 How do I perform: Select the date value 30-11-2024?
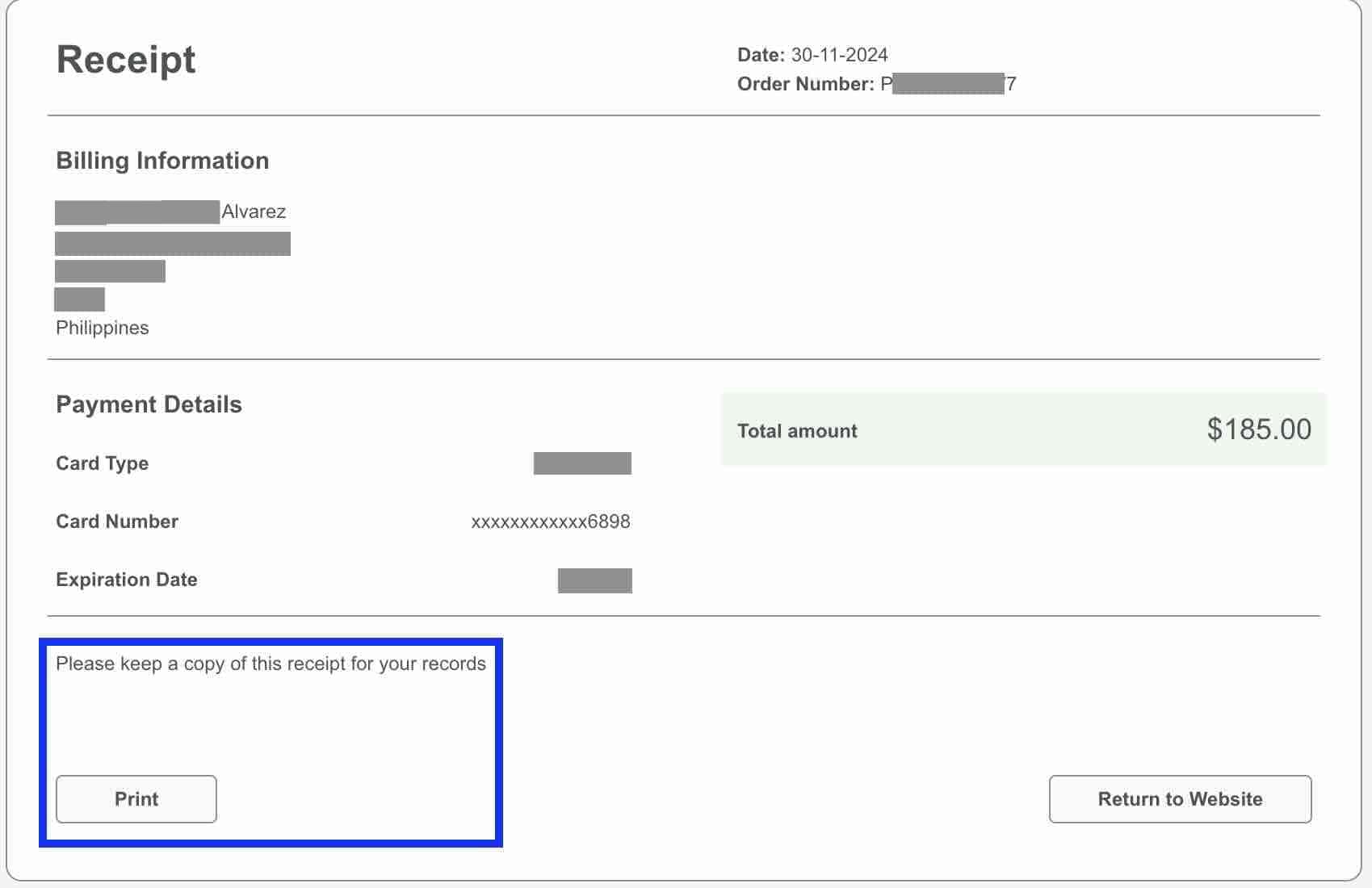(840, 55)
